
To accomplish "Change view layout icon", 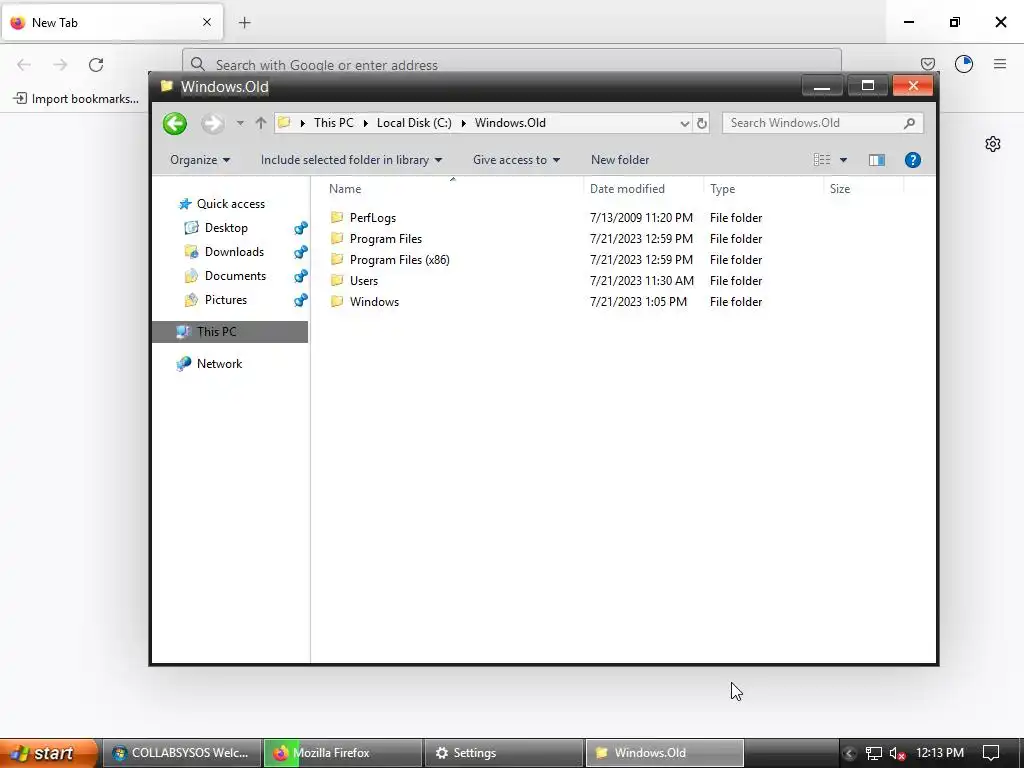I will 822,160.
